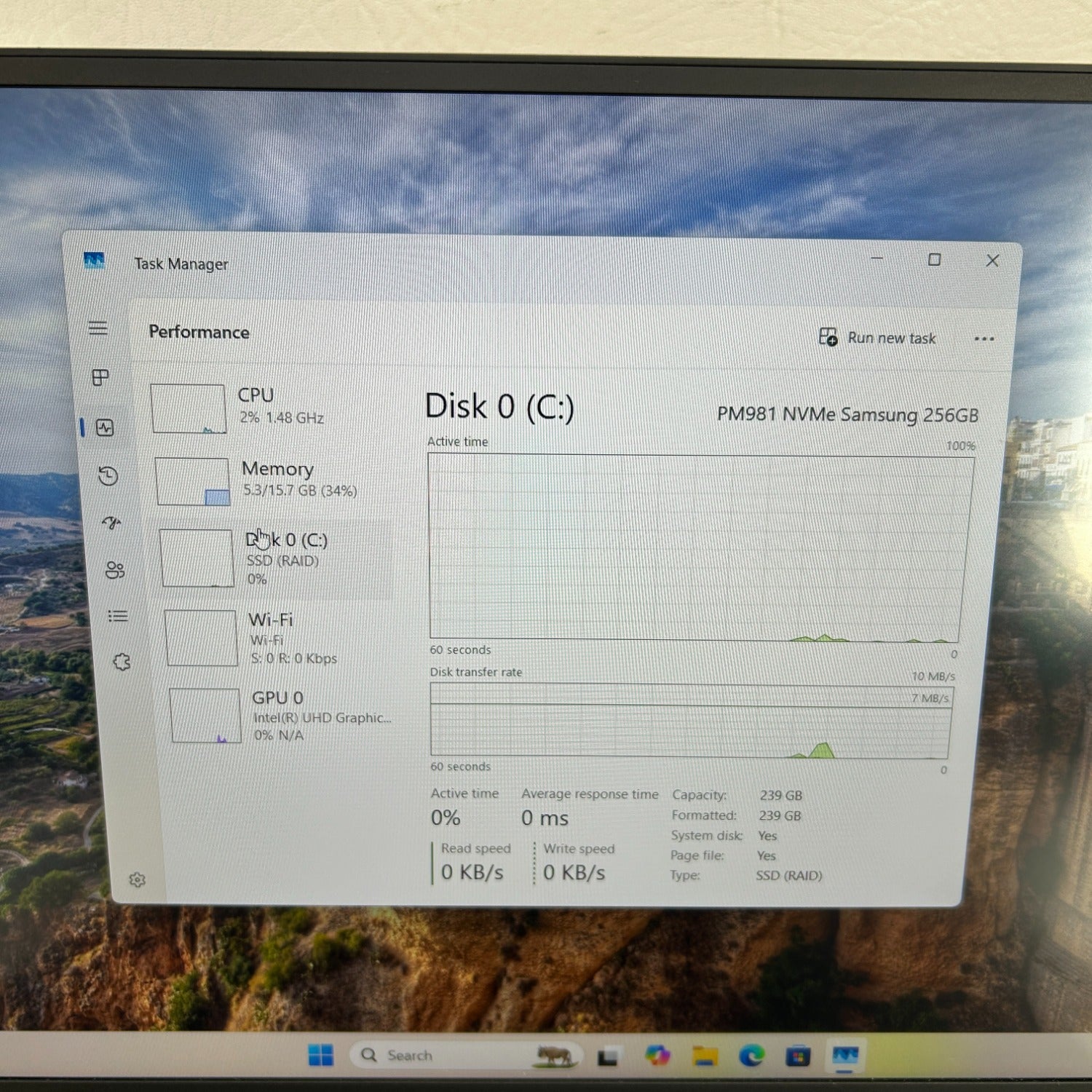Select the Disk 0 (C:) performance entry

click(275, 558)
